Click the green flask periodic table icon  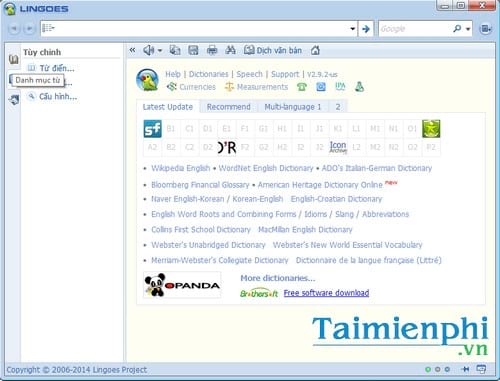pyautogui.click(x=359, y=87)
